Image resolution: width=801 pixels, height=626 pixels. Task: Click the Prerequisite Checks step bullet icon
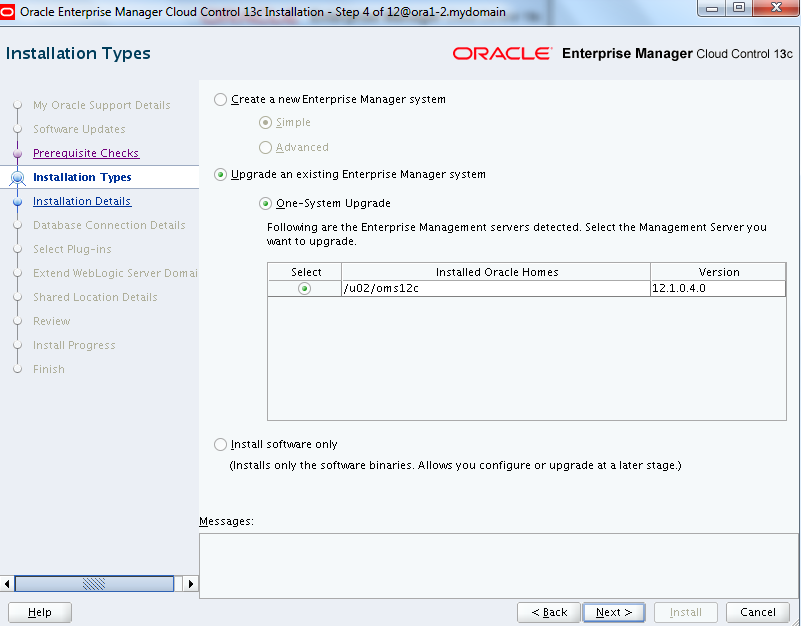click(17, 153)
